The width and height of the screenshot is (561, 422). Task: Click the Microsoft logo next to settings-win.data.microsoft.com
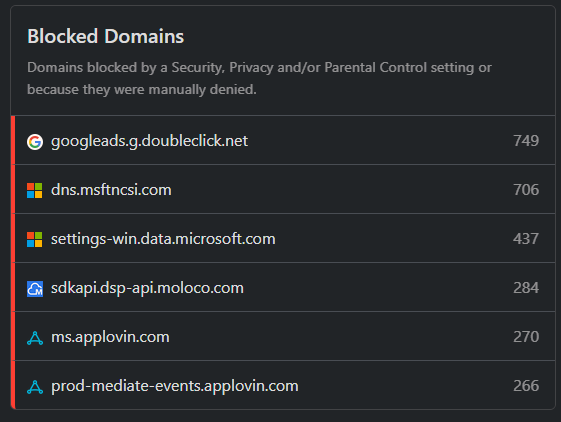pyautogui.click(x=35, y=239)
